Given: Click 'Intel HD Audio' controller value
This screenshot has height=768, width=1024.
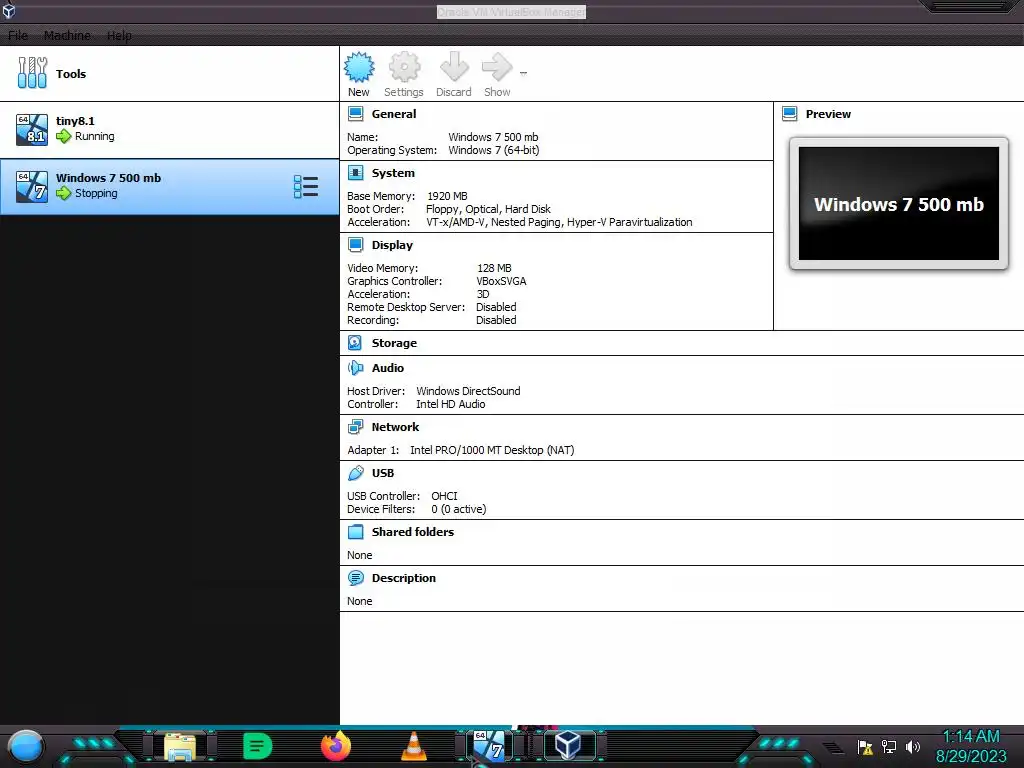Looking at the screenshot, I should [x=451, y=404].
